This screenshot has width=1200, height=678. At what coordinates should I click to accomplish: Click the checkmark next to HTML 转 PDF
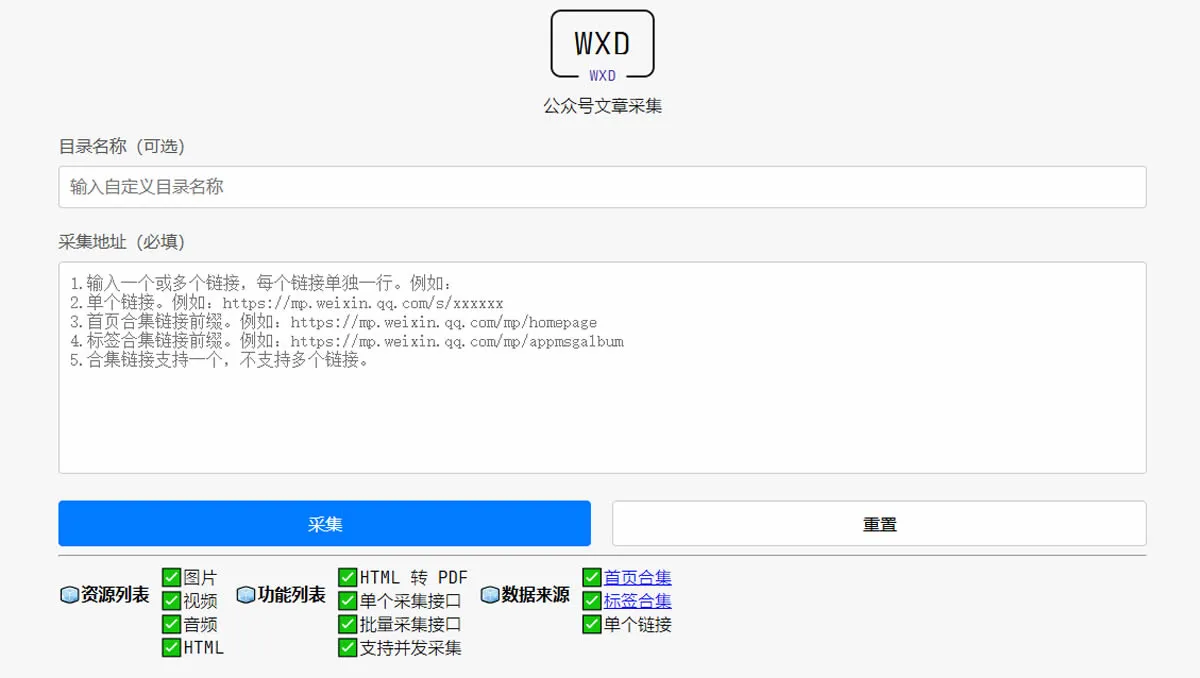[x=348, y=577]
